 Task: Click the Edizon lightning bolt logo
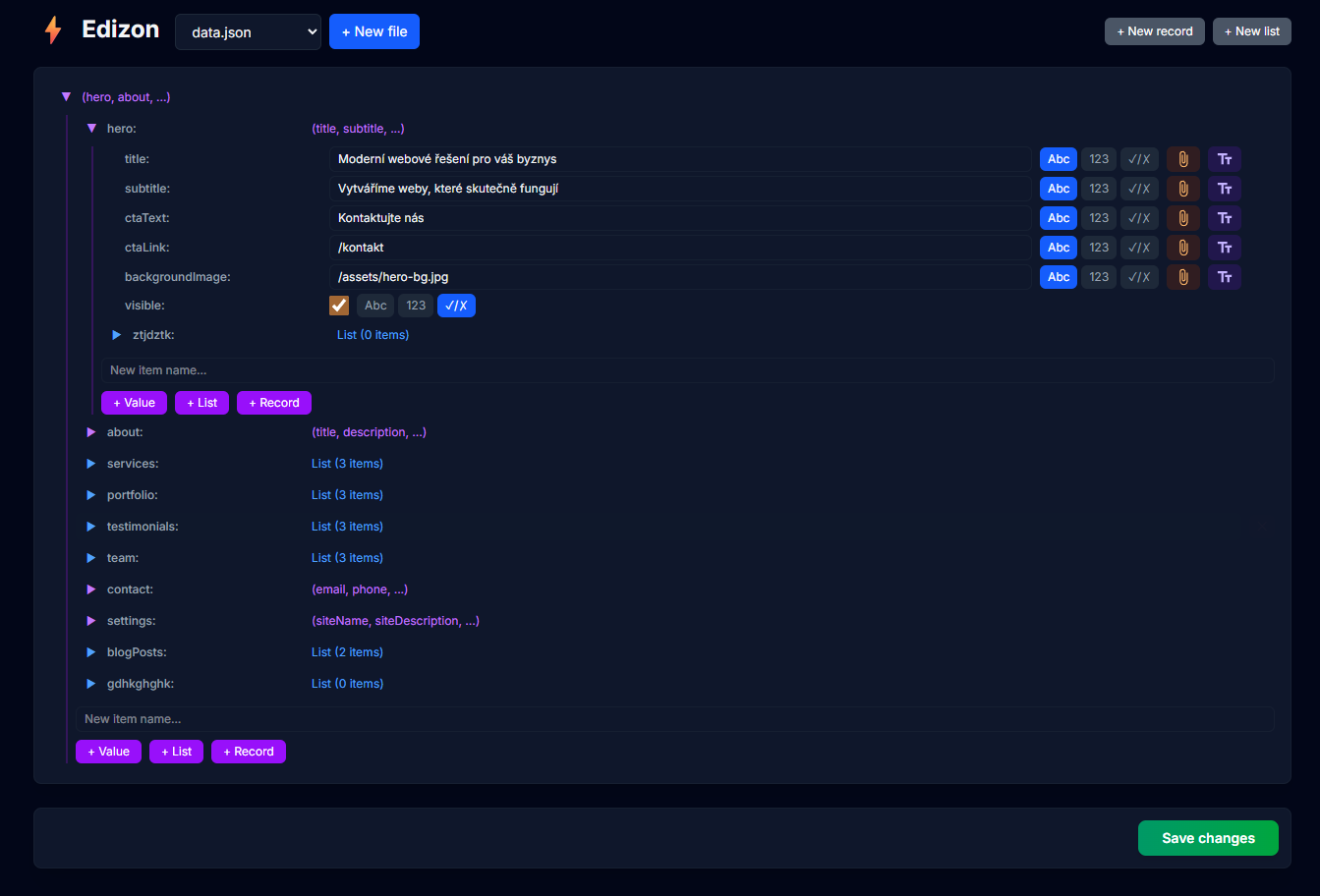coord(53,30)
